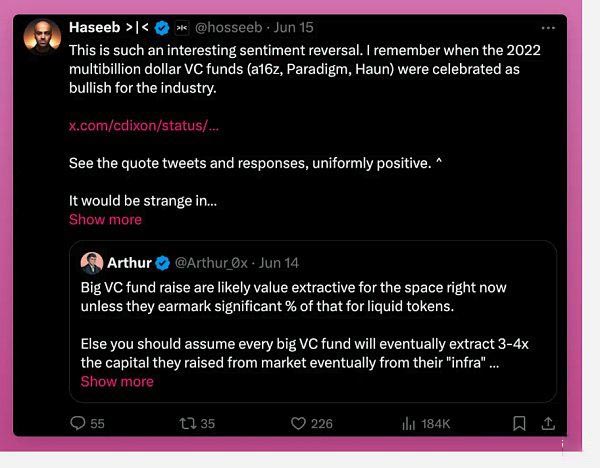
Task: Bookmark this tweet
Action: tap(519, 424)
